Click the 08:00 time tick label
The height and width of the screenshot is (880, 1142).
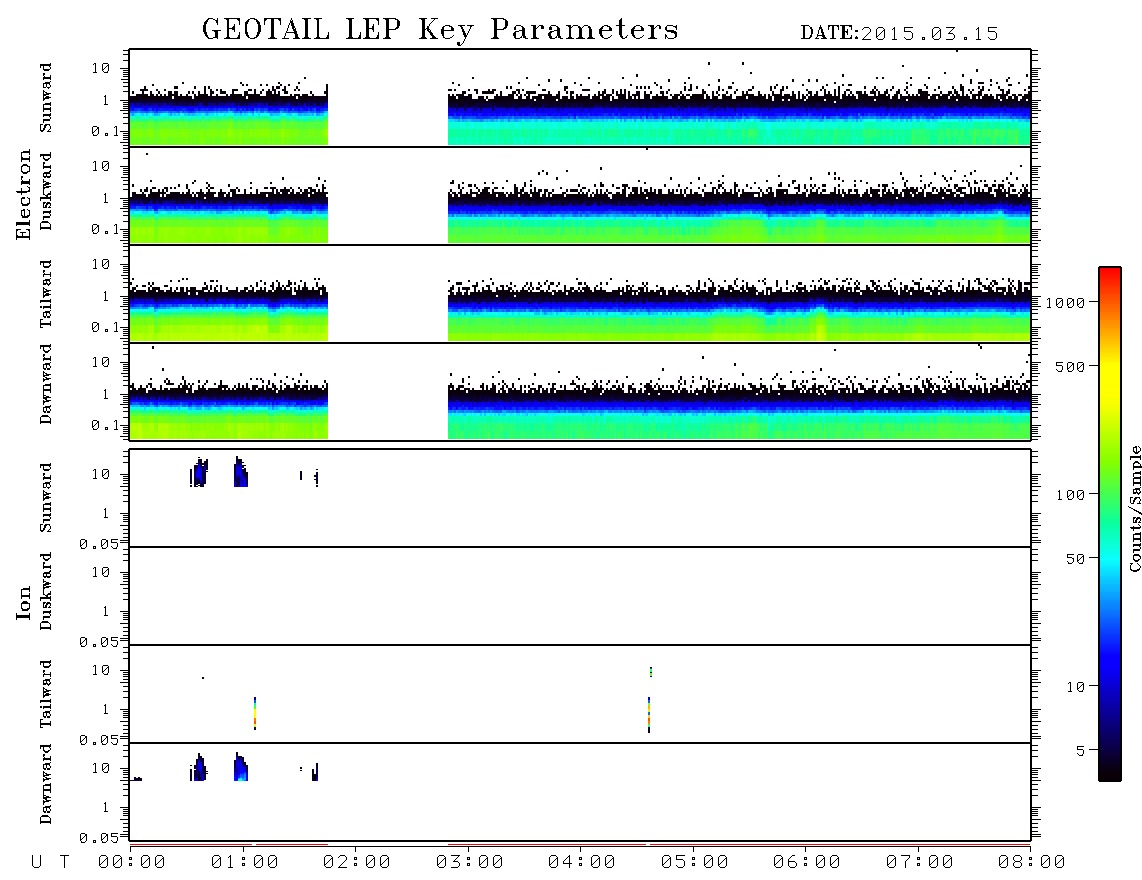[x=1032, y=863]
